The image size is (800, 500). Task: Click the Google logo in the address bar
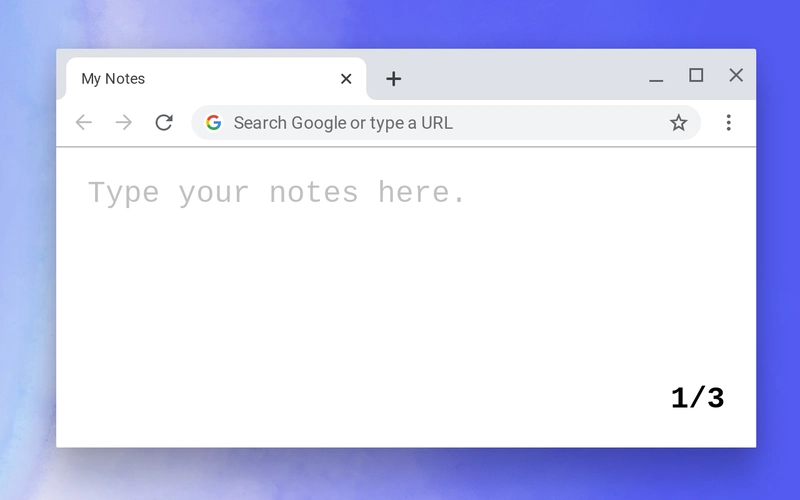pyautogui.click(x=213, y=122)
